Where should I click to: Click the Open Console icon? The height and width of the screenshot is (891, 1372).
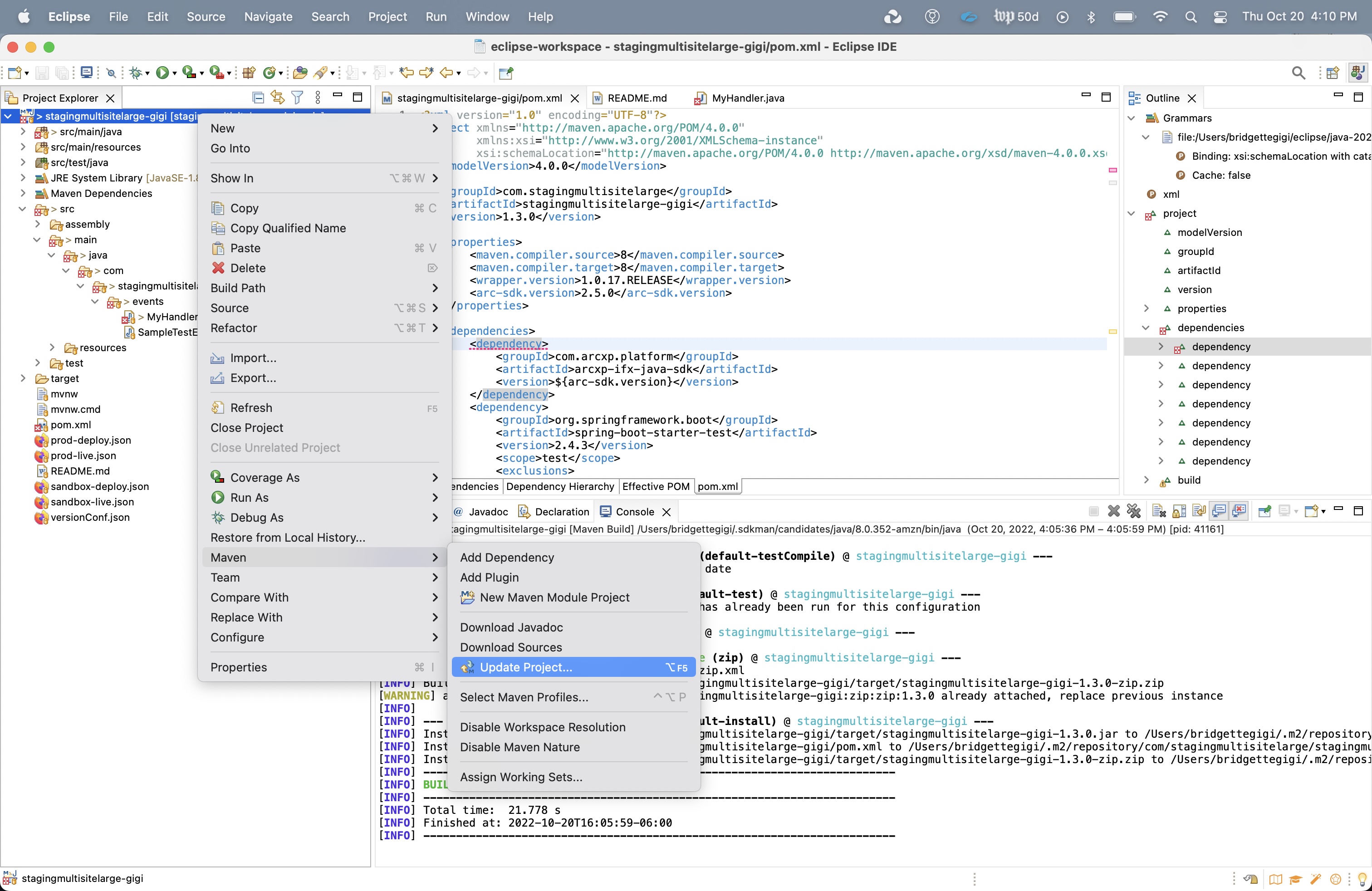click(x=1312, y=511)
